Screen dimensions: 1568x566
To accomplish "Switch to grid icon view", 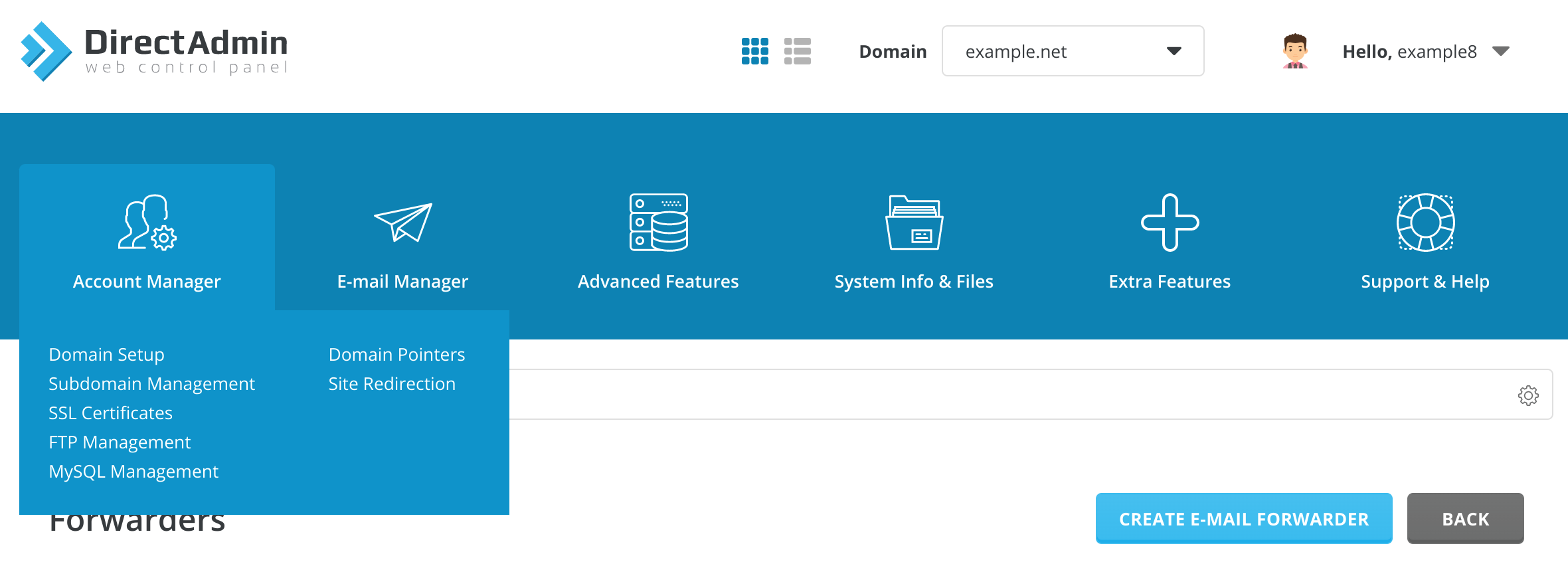I will tap(754, 51).
